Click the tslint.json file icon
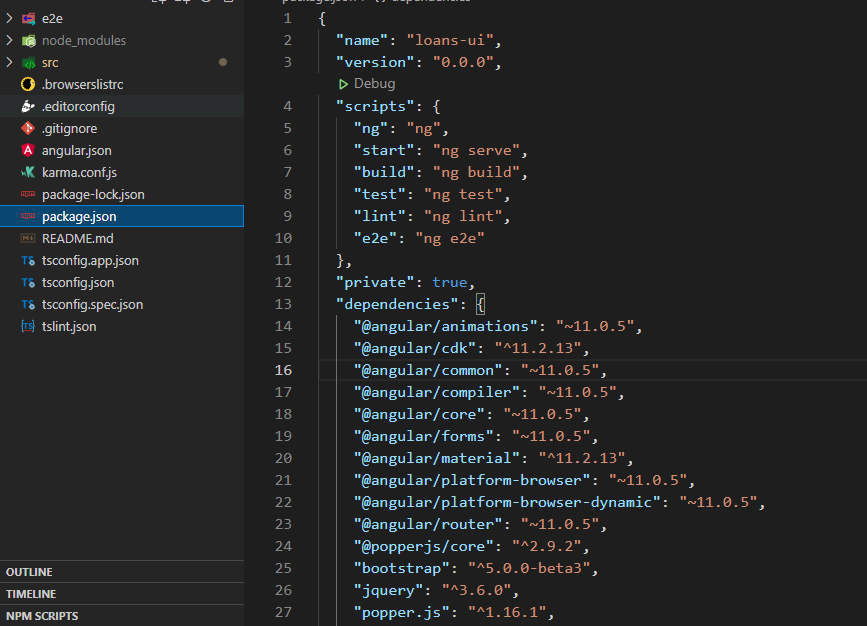Screen dimensions: 867x626 point(28,326)
